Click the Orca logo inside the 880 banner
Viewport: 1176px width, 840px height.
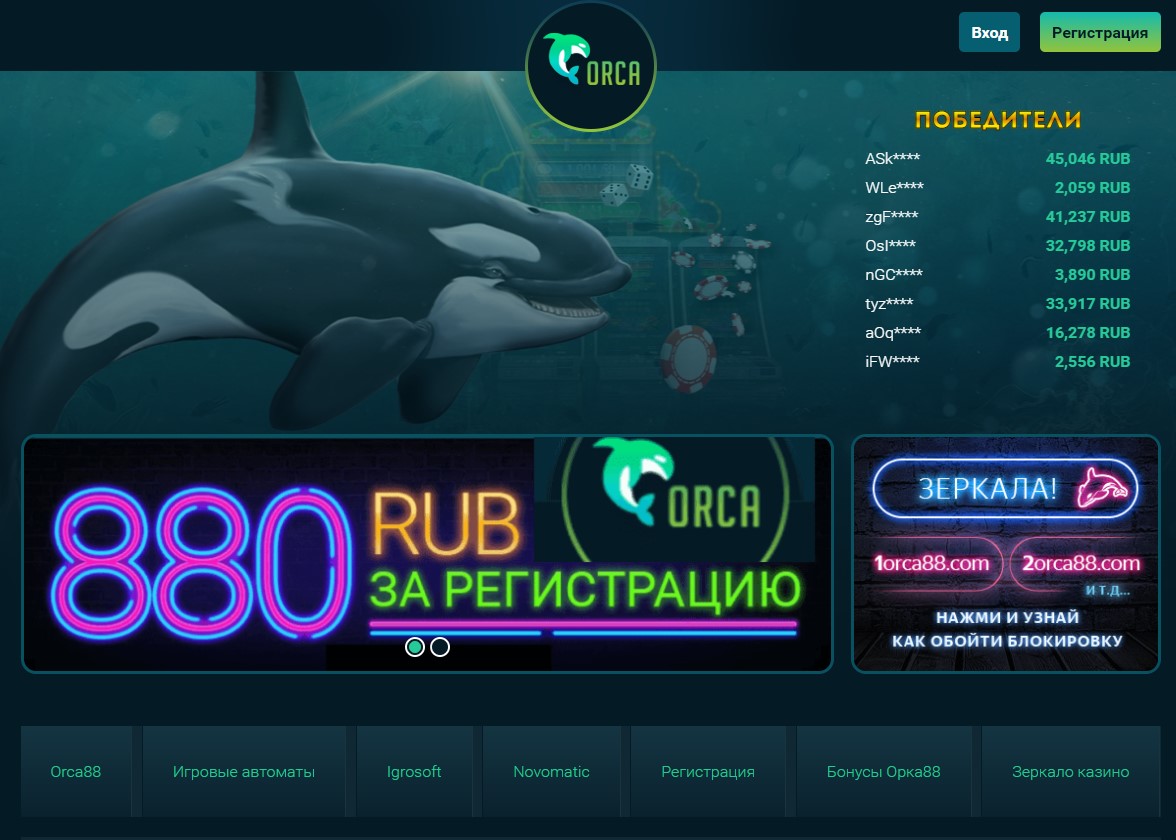coord(674,499)
